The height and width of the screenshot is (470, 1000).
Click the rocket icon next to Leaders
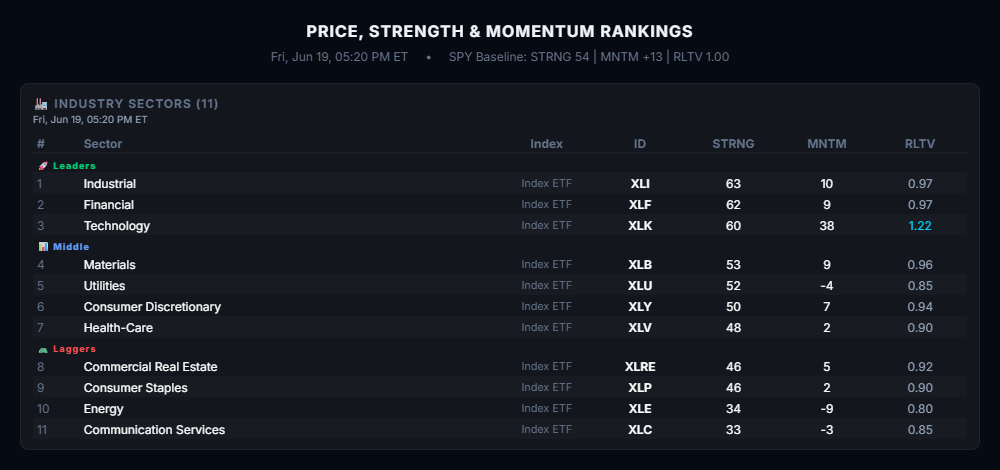pyautogui.click(x=43, y=166)
